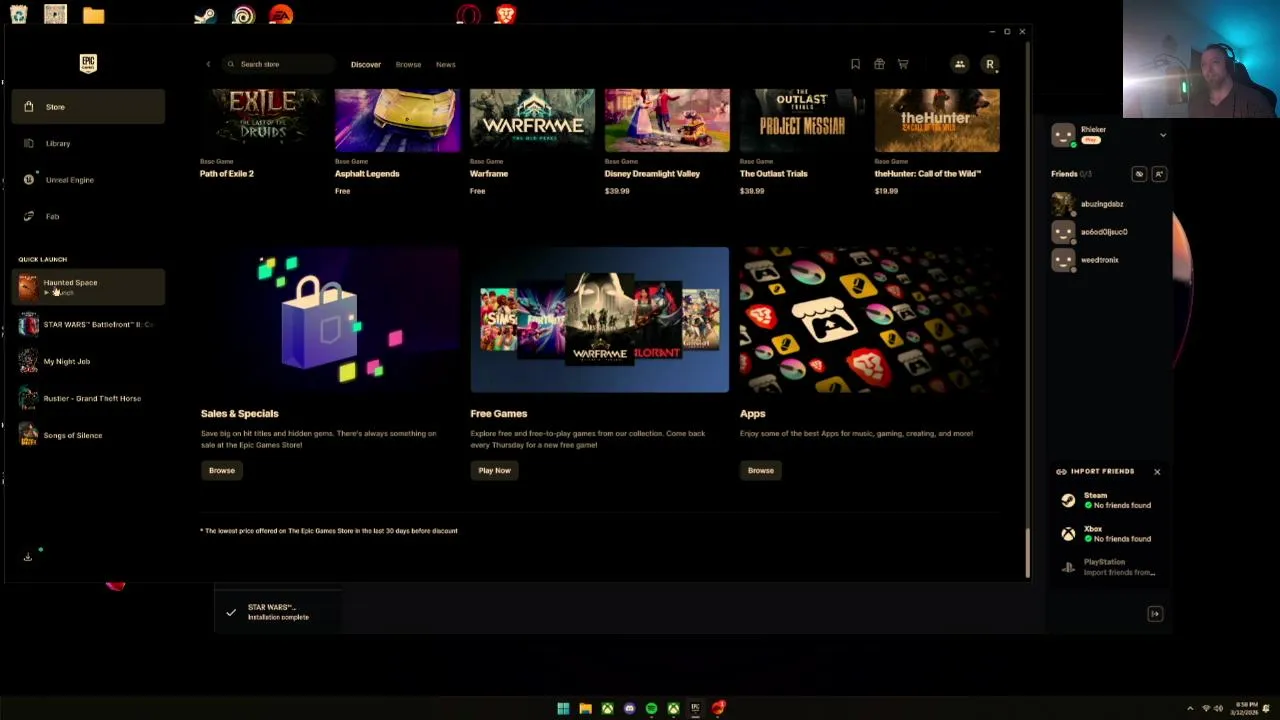1280x720 pixels.
Task: Open Fab in the sidebar
Action: (88, 216)
